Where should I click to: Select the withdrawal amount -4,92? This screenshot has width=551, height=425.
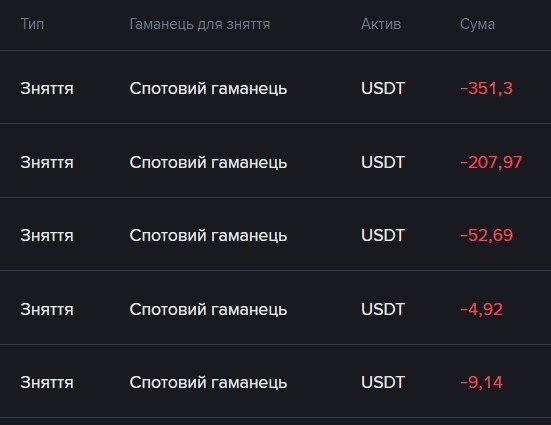tap(481, 309)
